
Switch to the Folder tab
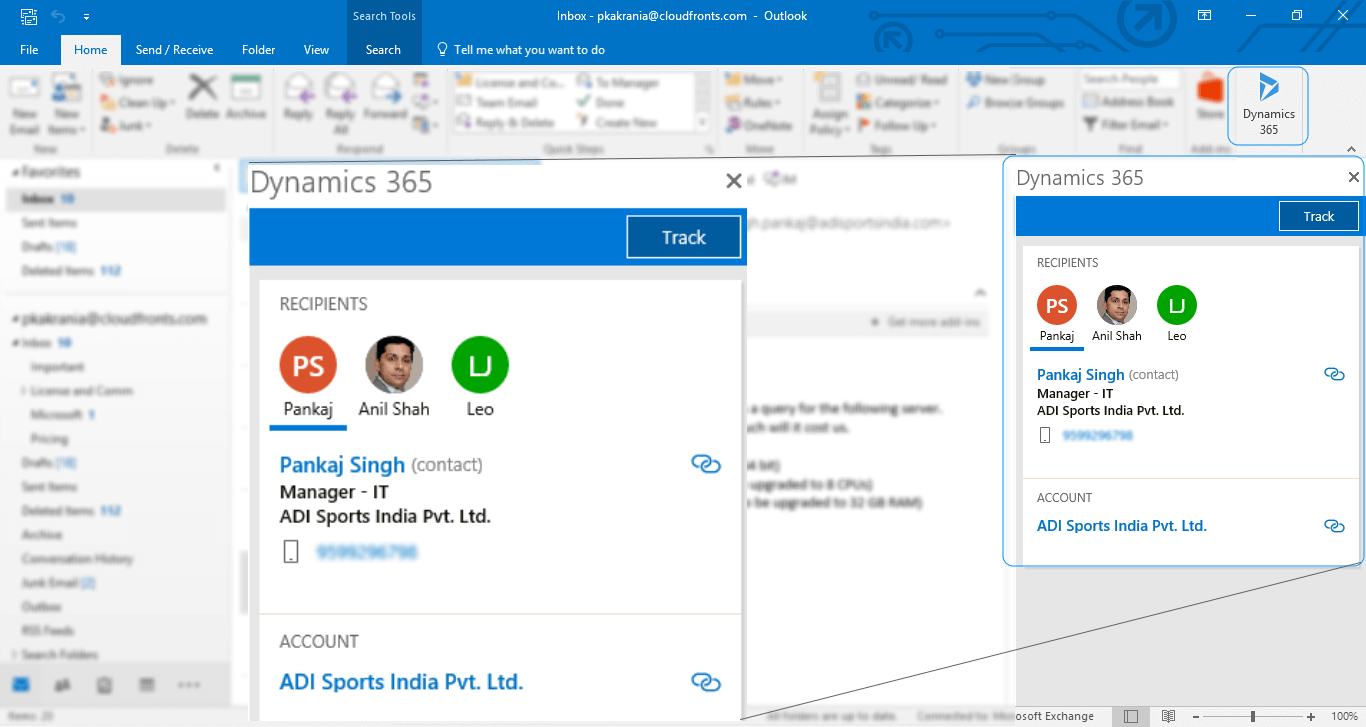tap(258, 50)
